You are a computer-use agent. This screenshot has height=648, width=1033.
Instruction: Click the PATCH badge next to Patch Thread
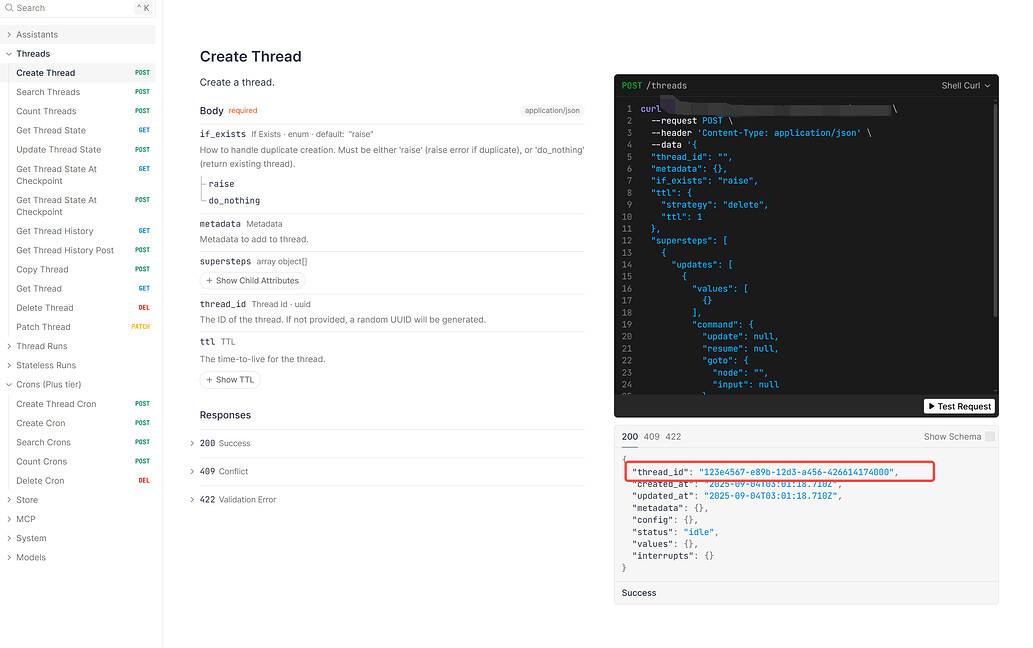point(140,326)
